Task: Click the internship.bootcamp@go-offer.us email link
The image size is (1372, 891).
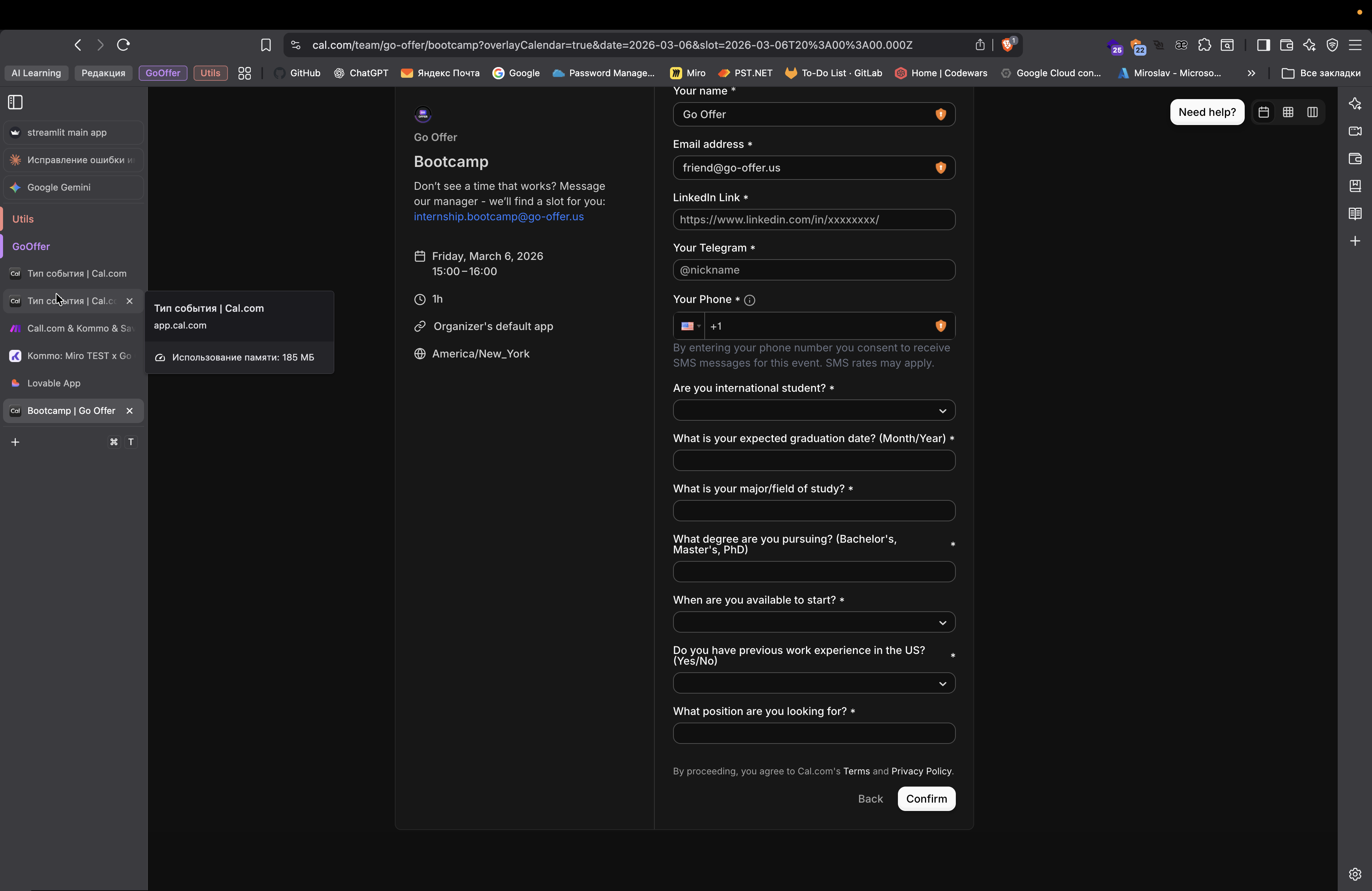Action: click(x=498, y=217)
